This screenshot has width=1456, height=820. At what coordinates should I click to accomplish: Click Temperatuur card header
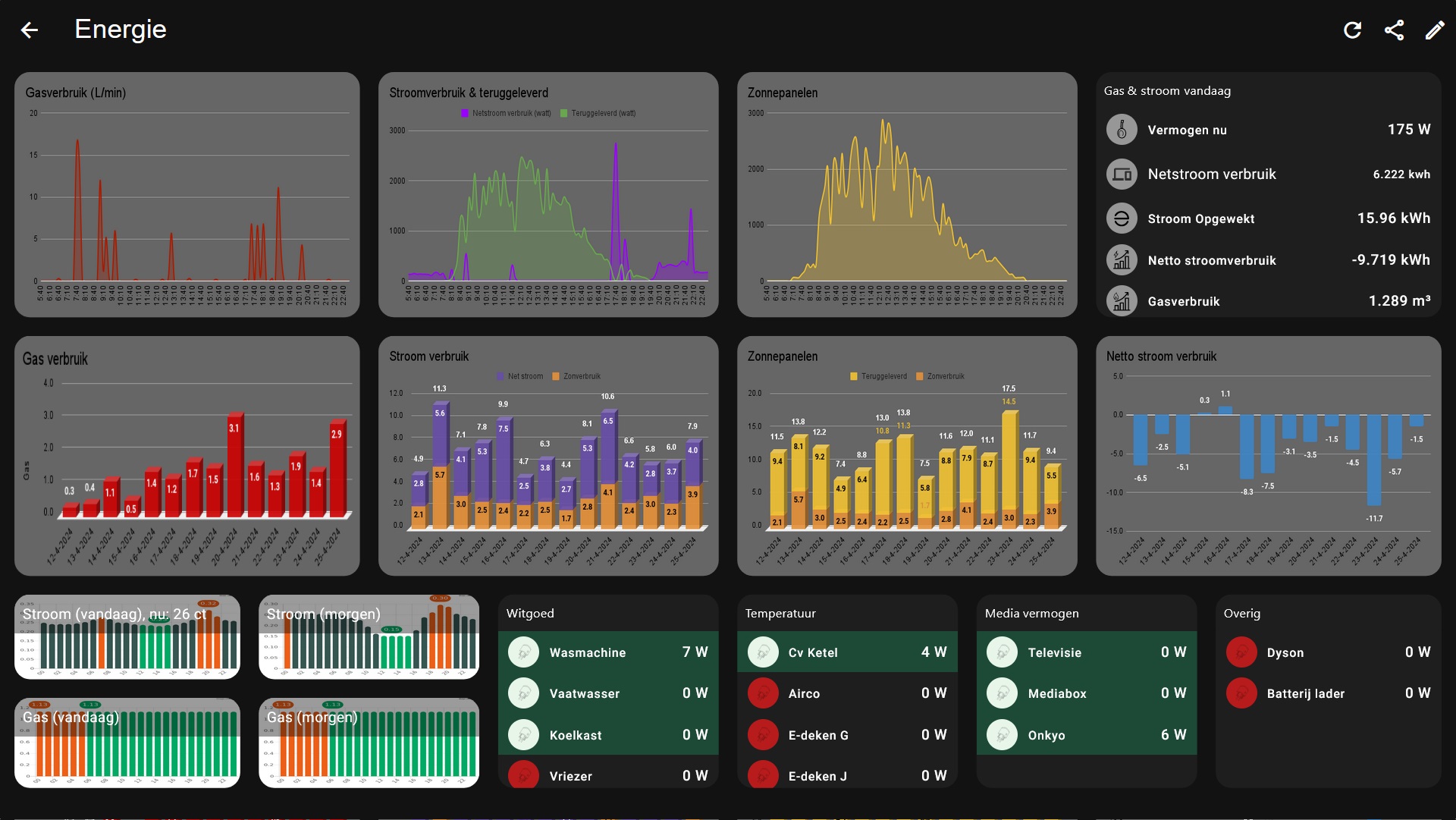click(x=780, y=614)
